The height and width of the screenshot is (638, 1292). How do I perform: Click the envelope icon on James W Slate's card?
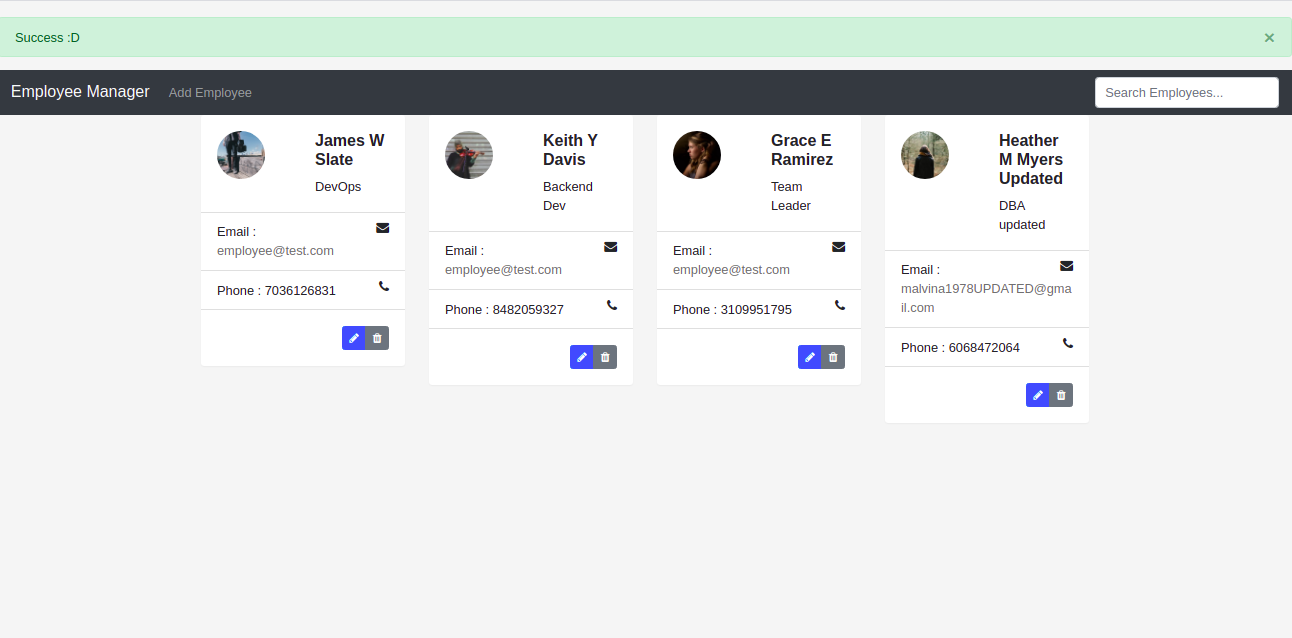point(383,228)
